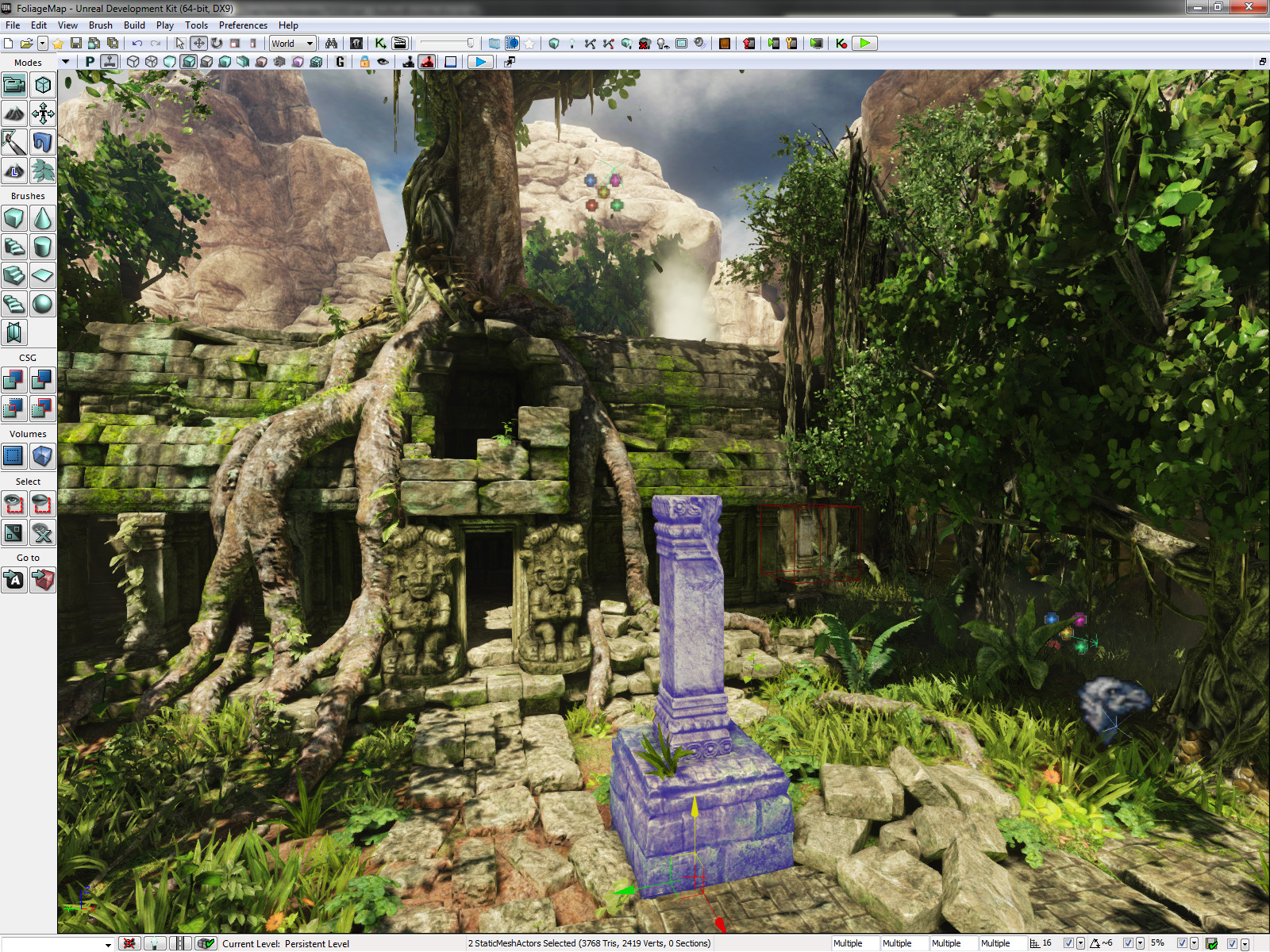Click 'Current Level: Persistent Level' status text
Screen dimensions: 1270x952
coord(286,944)
